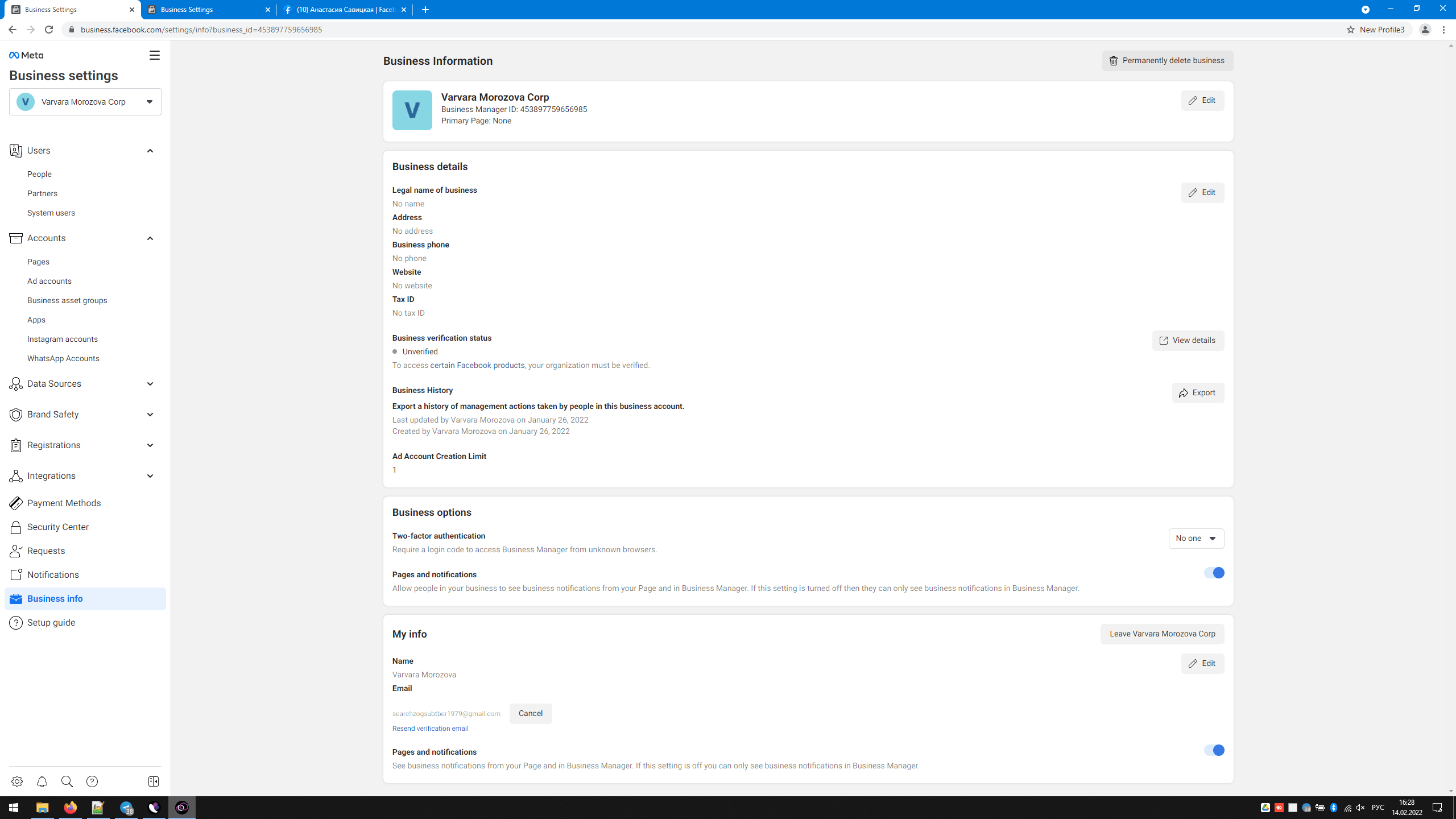Viewport: 1456px width, 819px height.
Task: Expand the Brand Safety section
Action: point(150,415)
